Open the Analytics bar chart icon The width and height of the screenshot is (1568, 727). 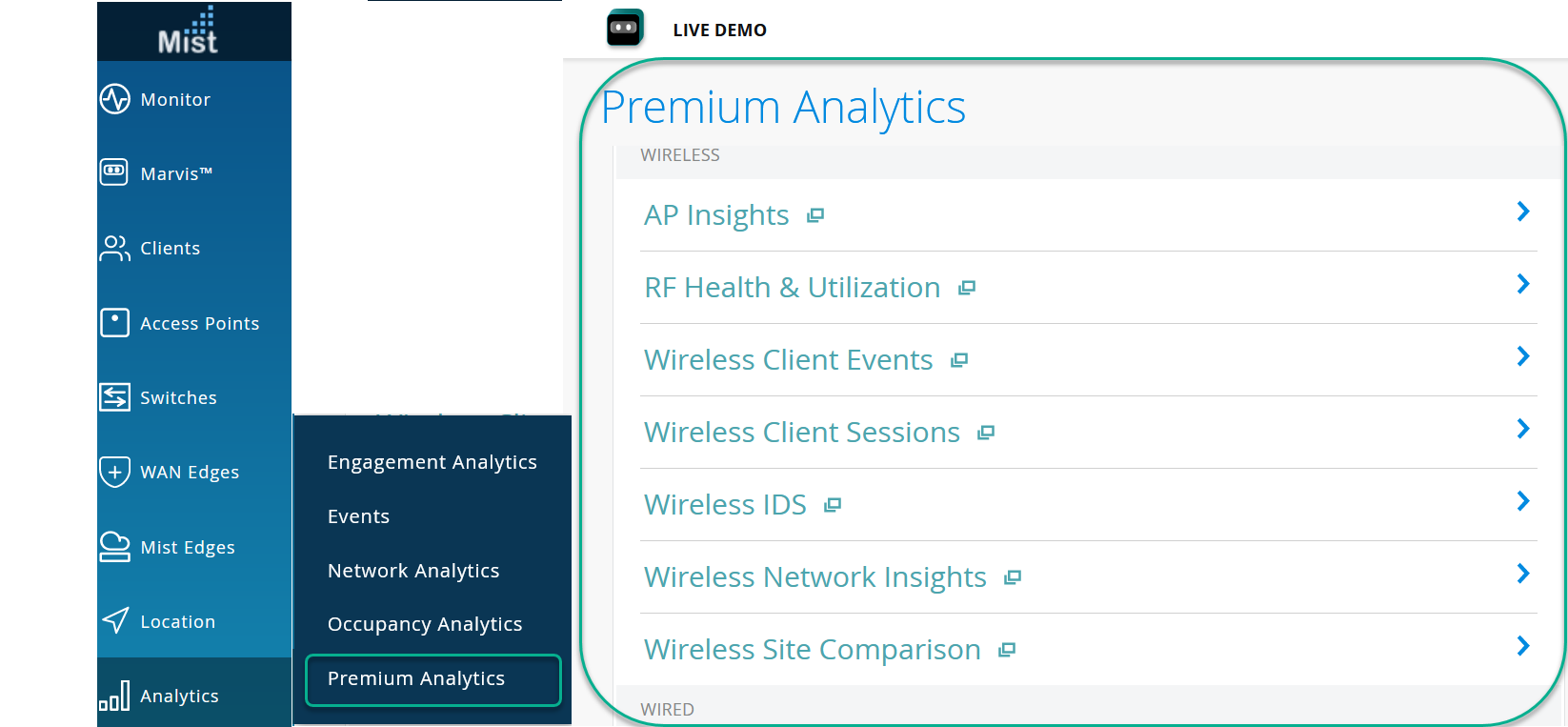(114, 696)
